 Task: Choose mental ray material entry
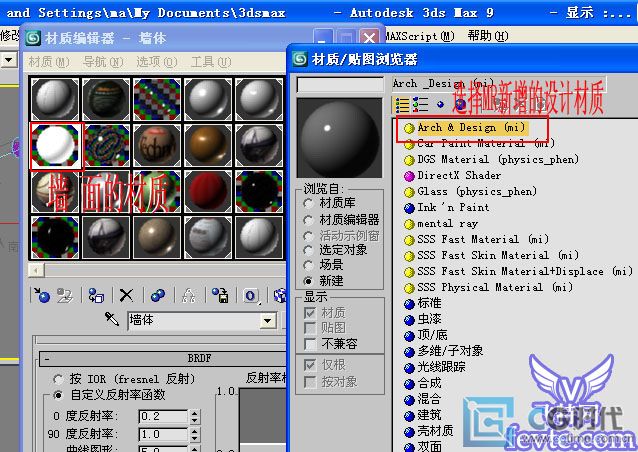pyautogui.click(x=447, y=223)
